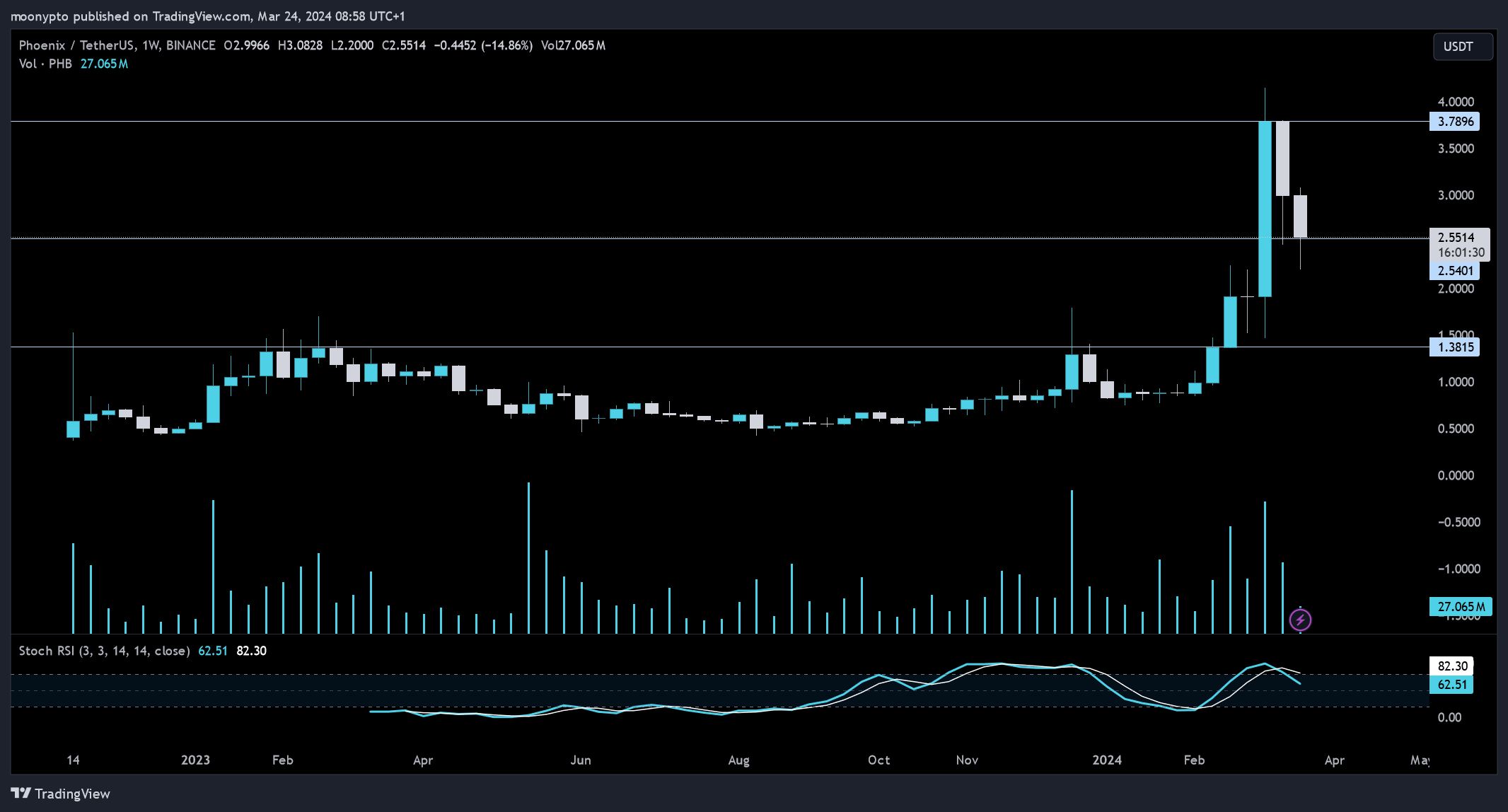The image size is (1508, 812).
Task: Click the Nov time axis label
Action: (x=967, y=760)
